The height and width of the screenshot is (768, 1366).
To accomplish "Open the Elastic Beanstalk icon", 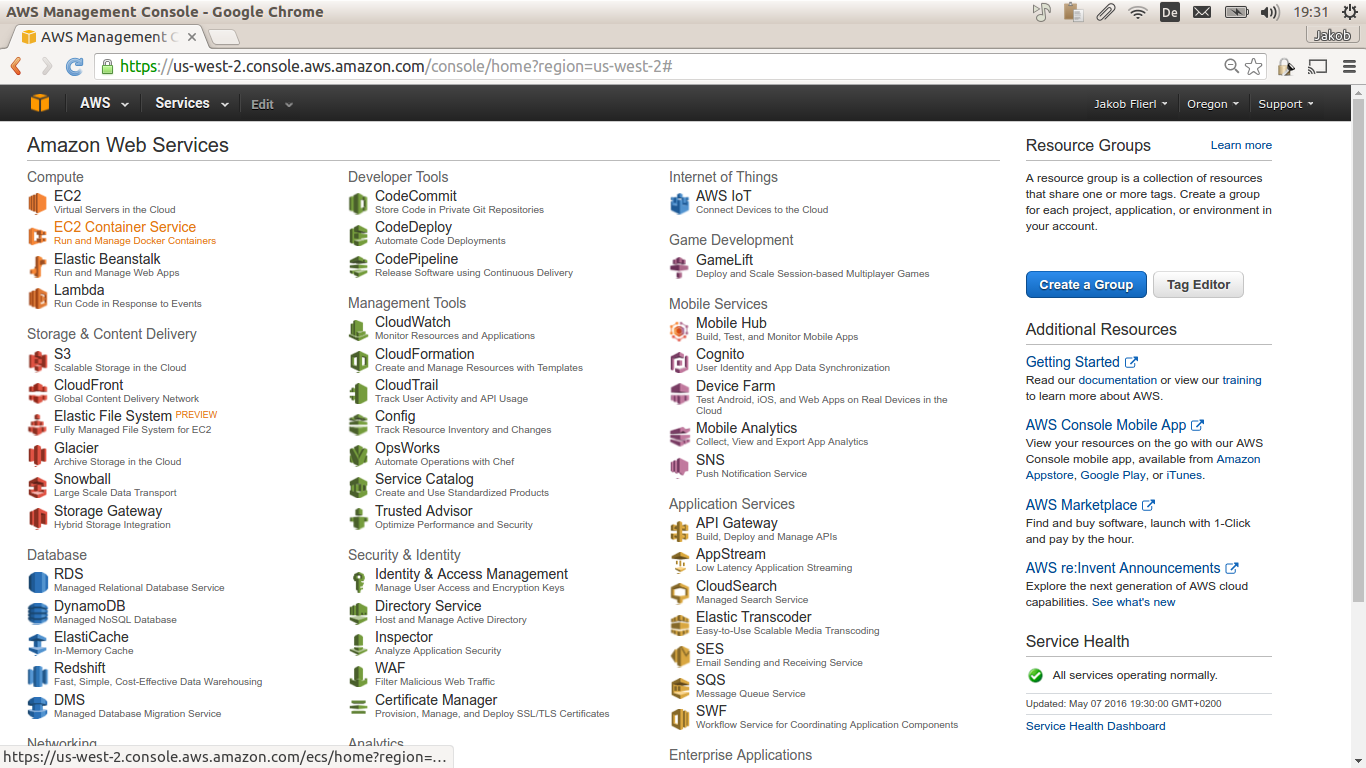I will point(37,266).
